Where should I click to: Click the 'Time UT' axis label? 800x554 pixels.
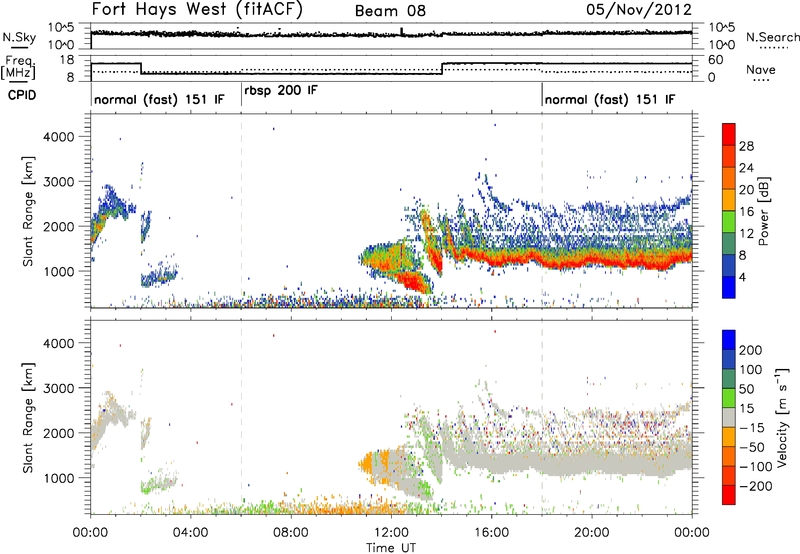pyautogui.click(x=391, y=548)
